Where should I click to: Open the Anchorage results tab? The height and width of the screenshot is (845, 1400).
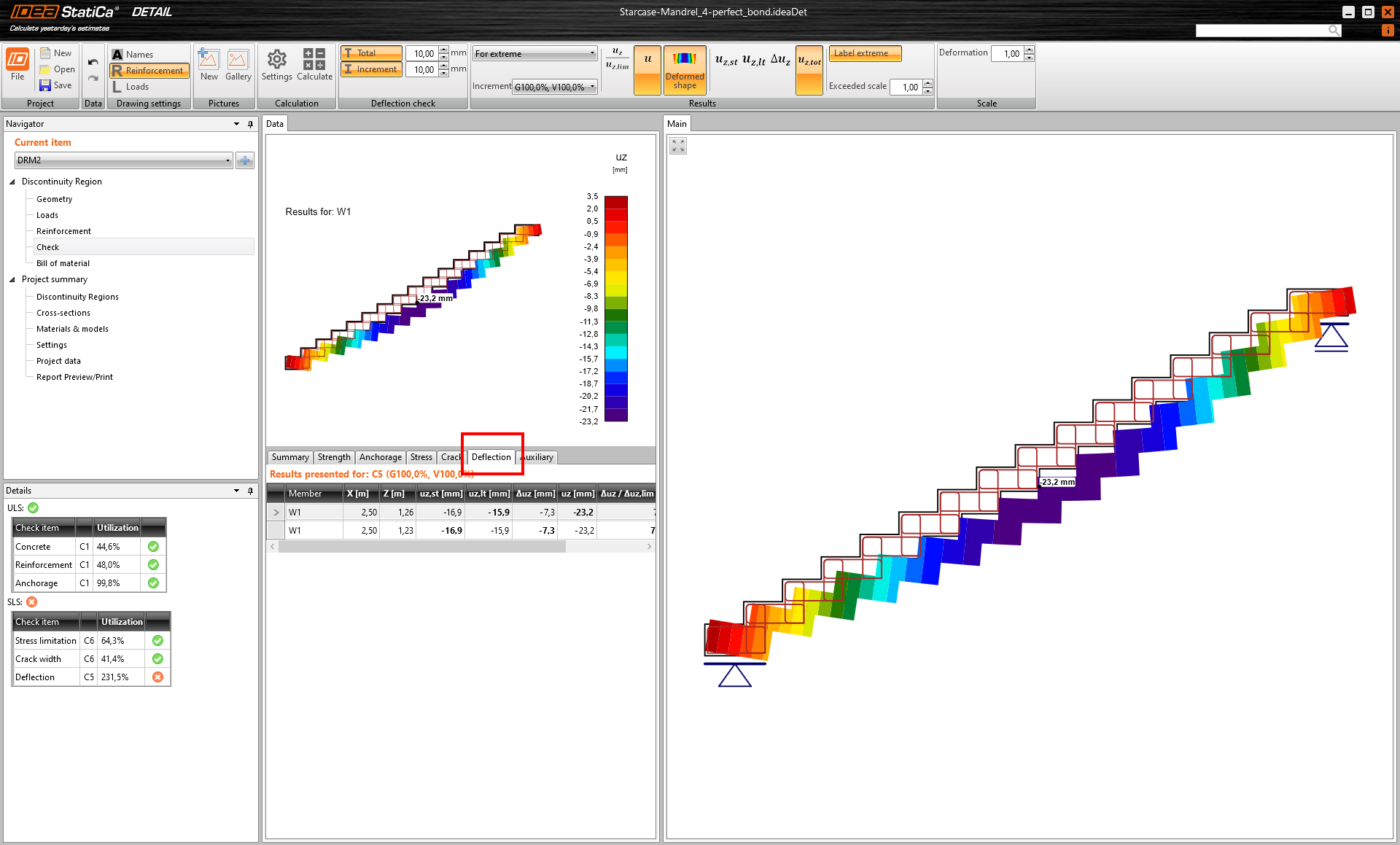(380, 457)
